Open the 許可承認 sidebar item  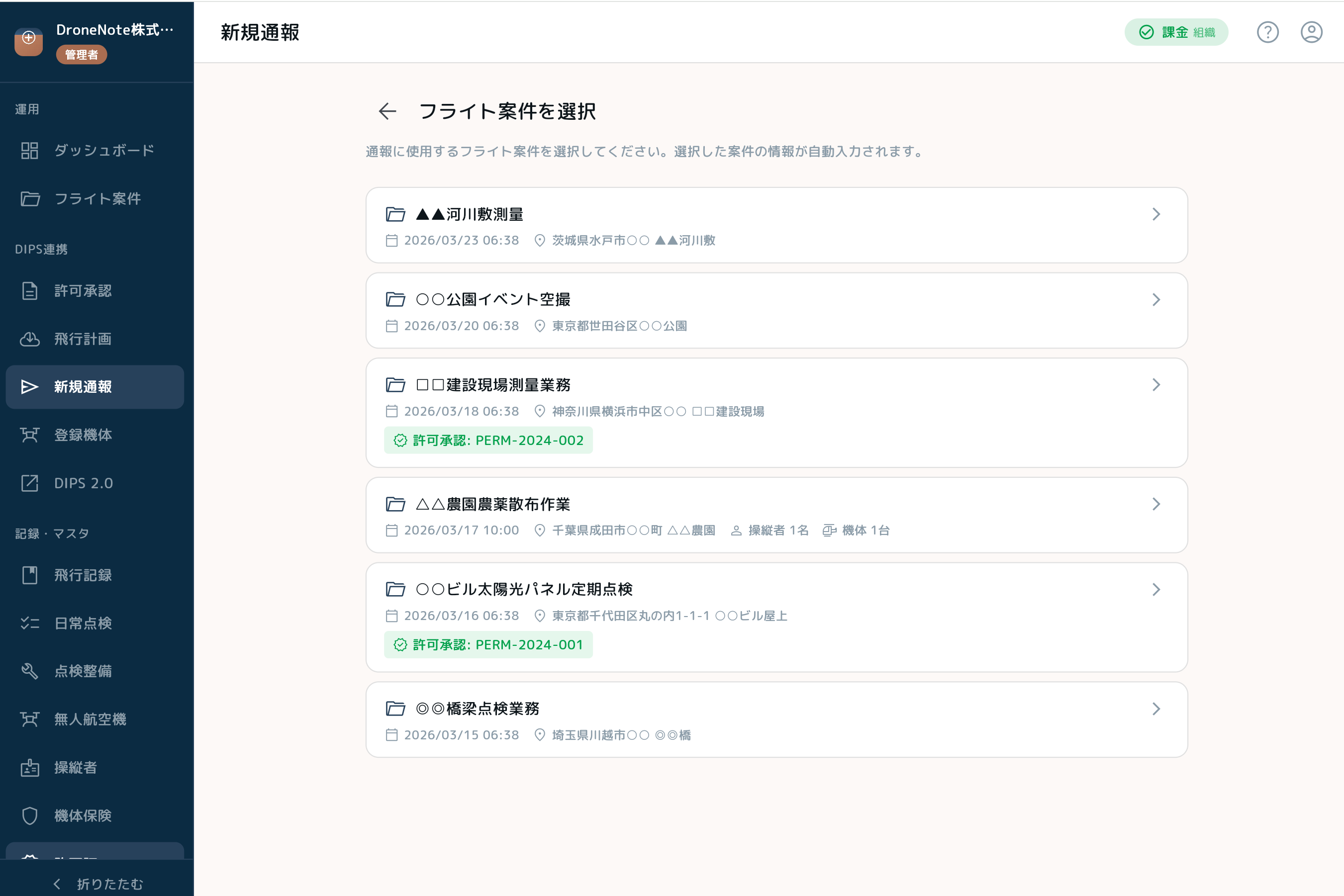click(83, 291)
